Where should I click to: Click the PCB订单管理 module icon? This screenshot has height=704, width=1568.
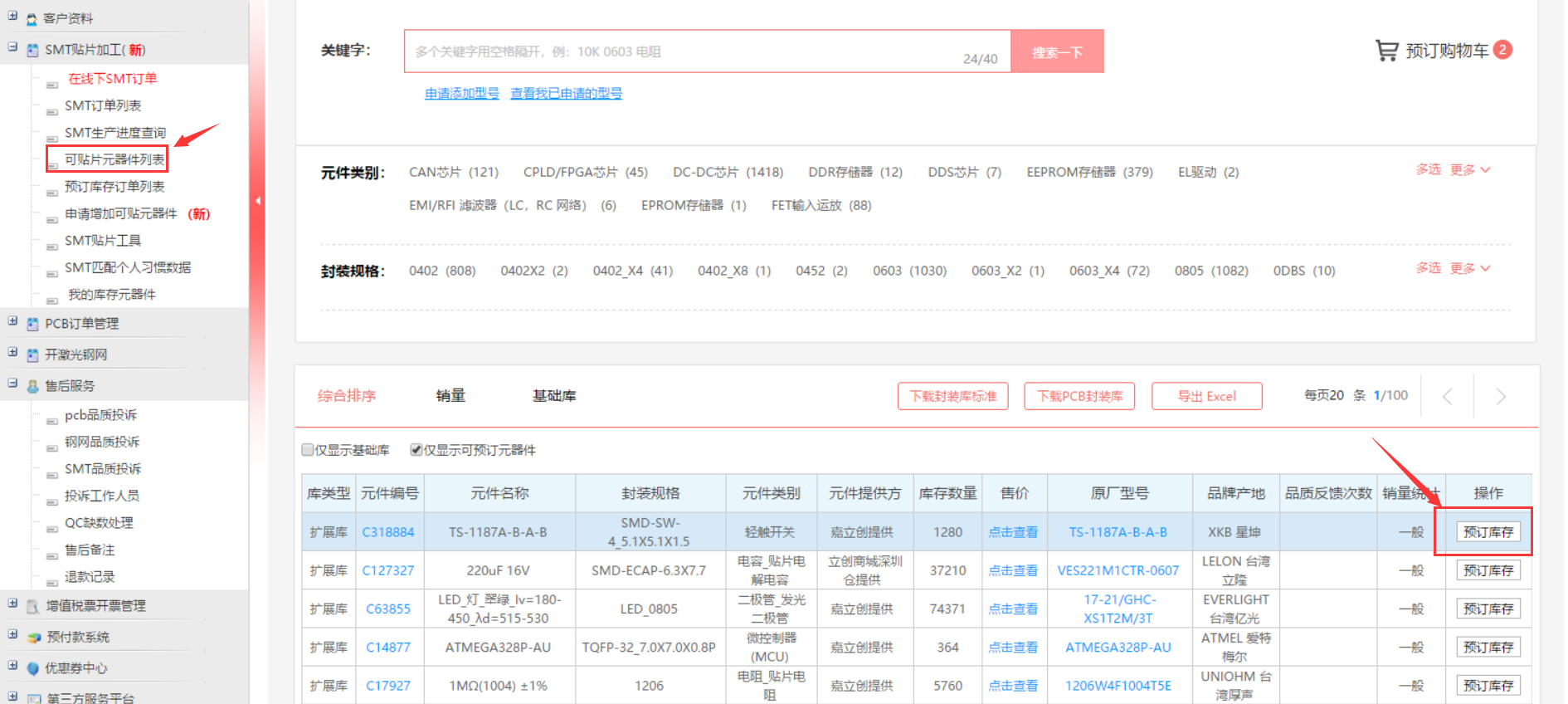click(x=32, y=324)
